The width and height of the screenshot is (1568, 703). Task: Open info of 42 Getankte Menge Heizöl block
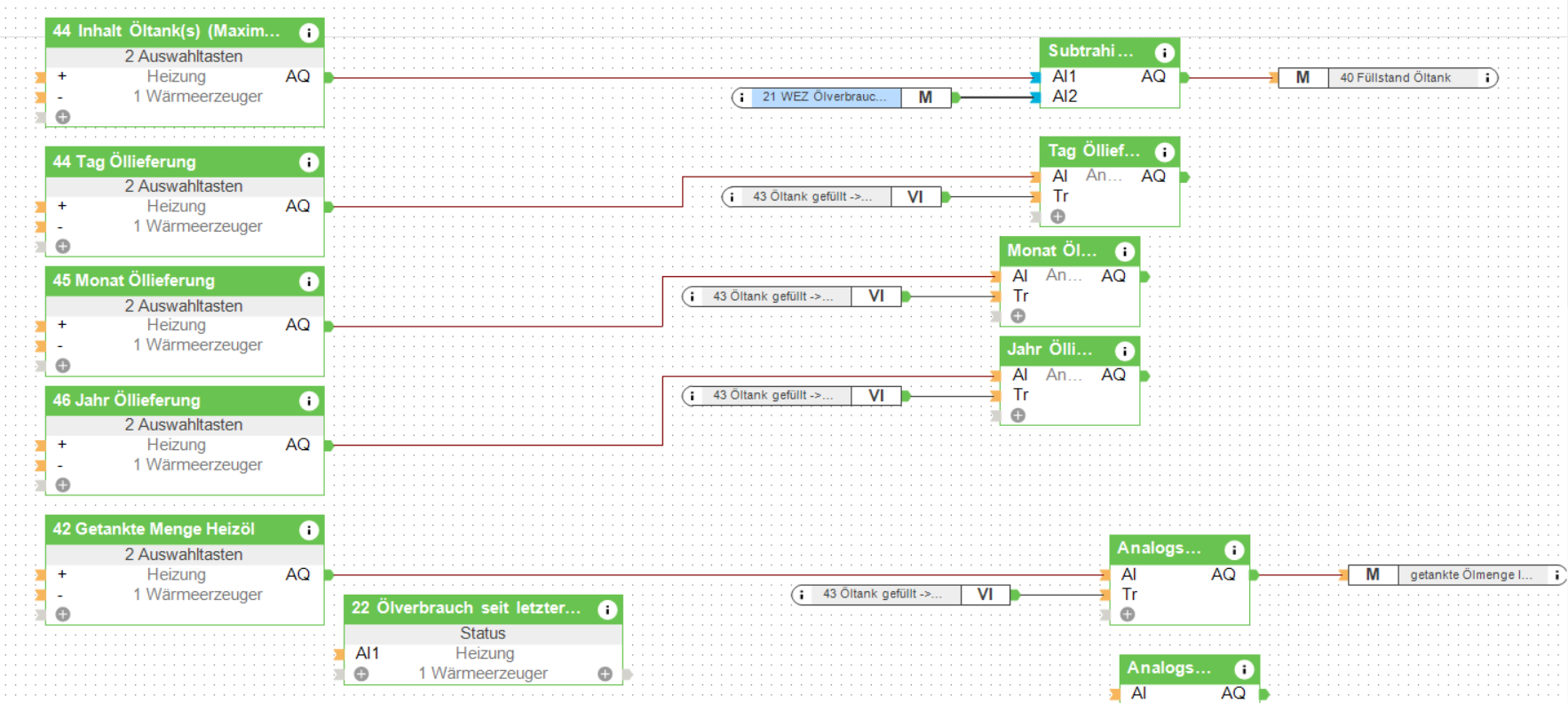309,530
